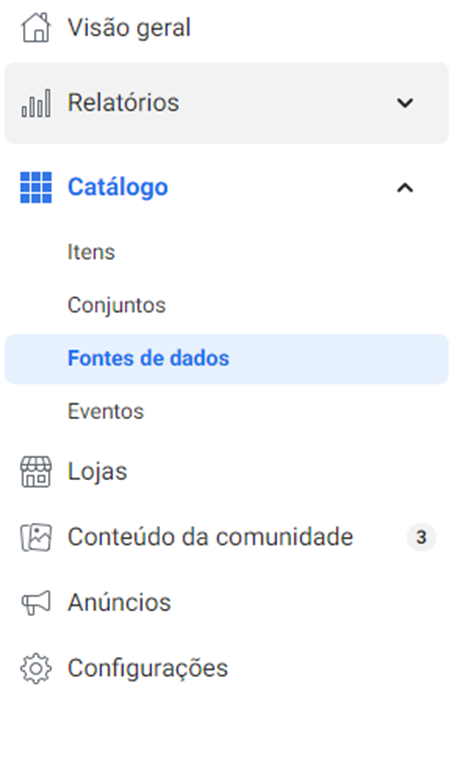Open the Lojas menu item
Viewport: 452px width, 767px height.
pos(97,472)
